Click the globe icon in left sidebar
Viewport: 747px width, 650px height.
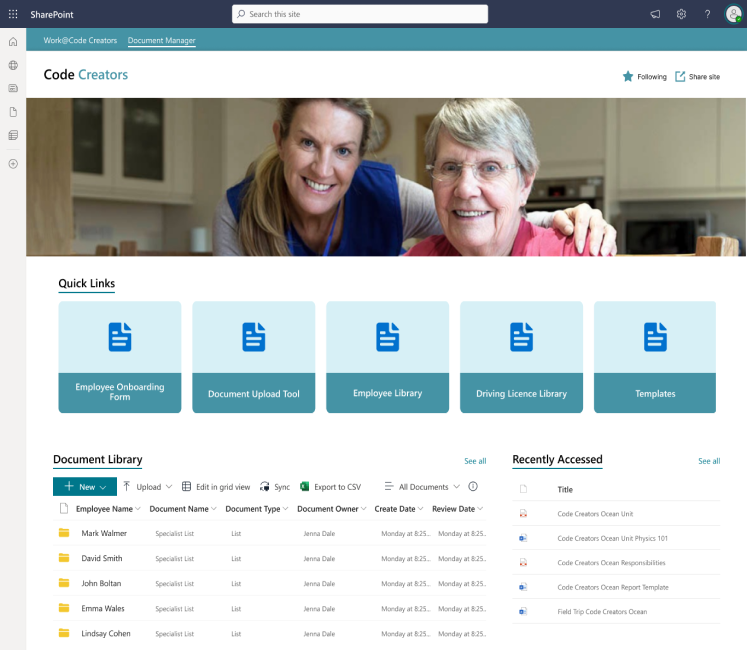[13, 65]
